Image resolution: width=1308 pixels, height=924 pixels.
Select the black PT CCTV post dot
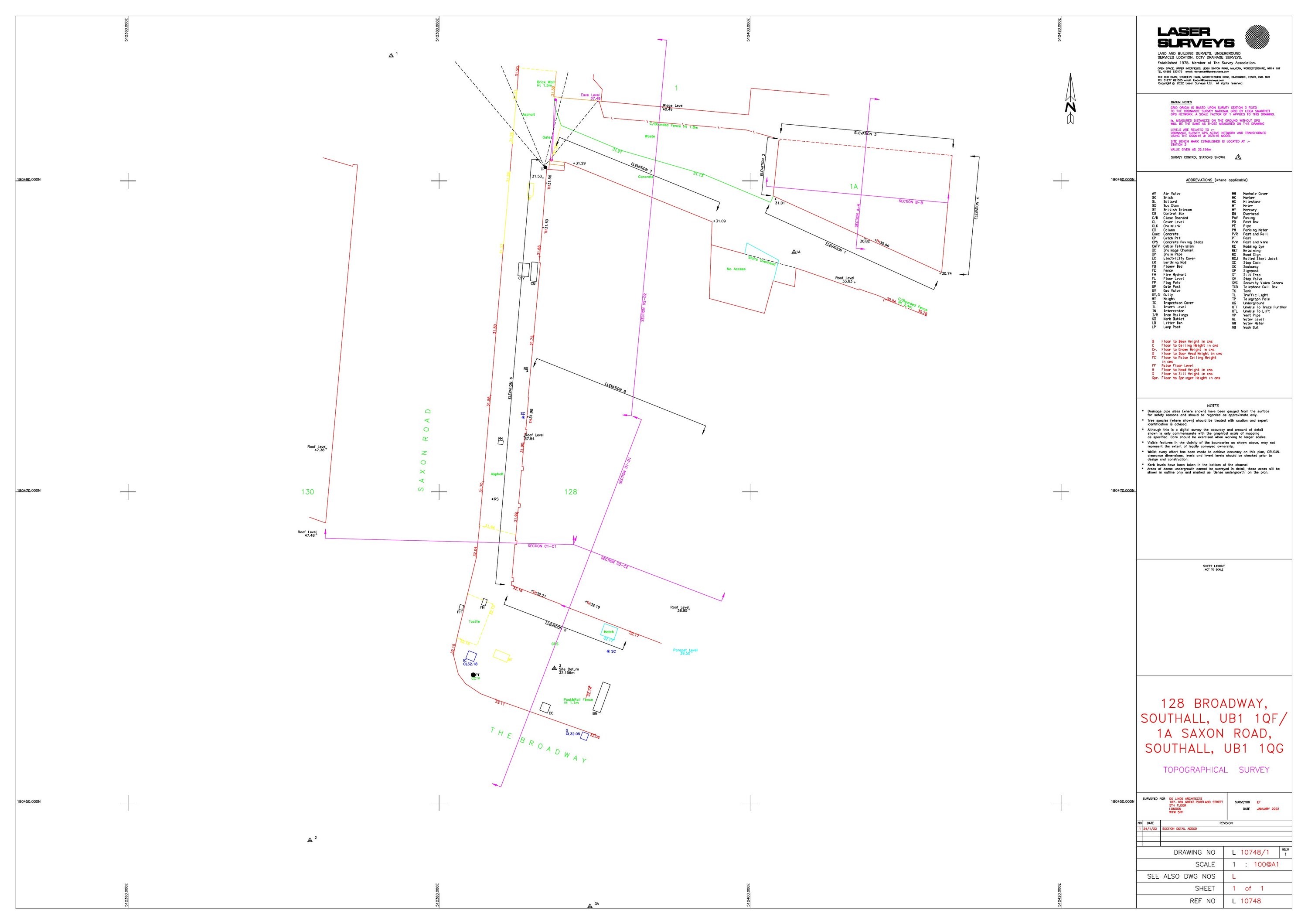[x=473, y=675]
